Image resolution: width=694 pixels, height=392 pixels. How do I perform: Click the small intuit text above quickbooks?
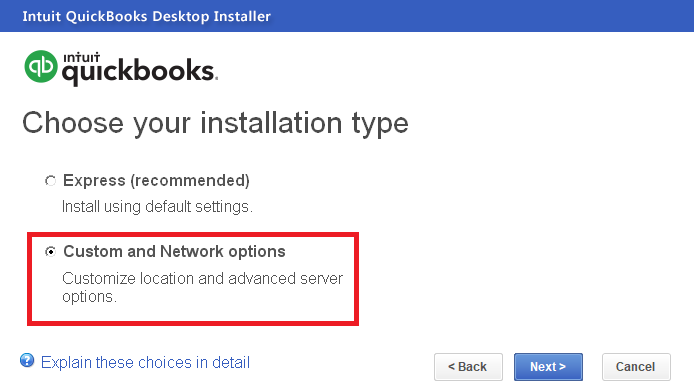coord(81,58)
